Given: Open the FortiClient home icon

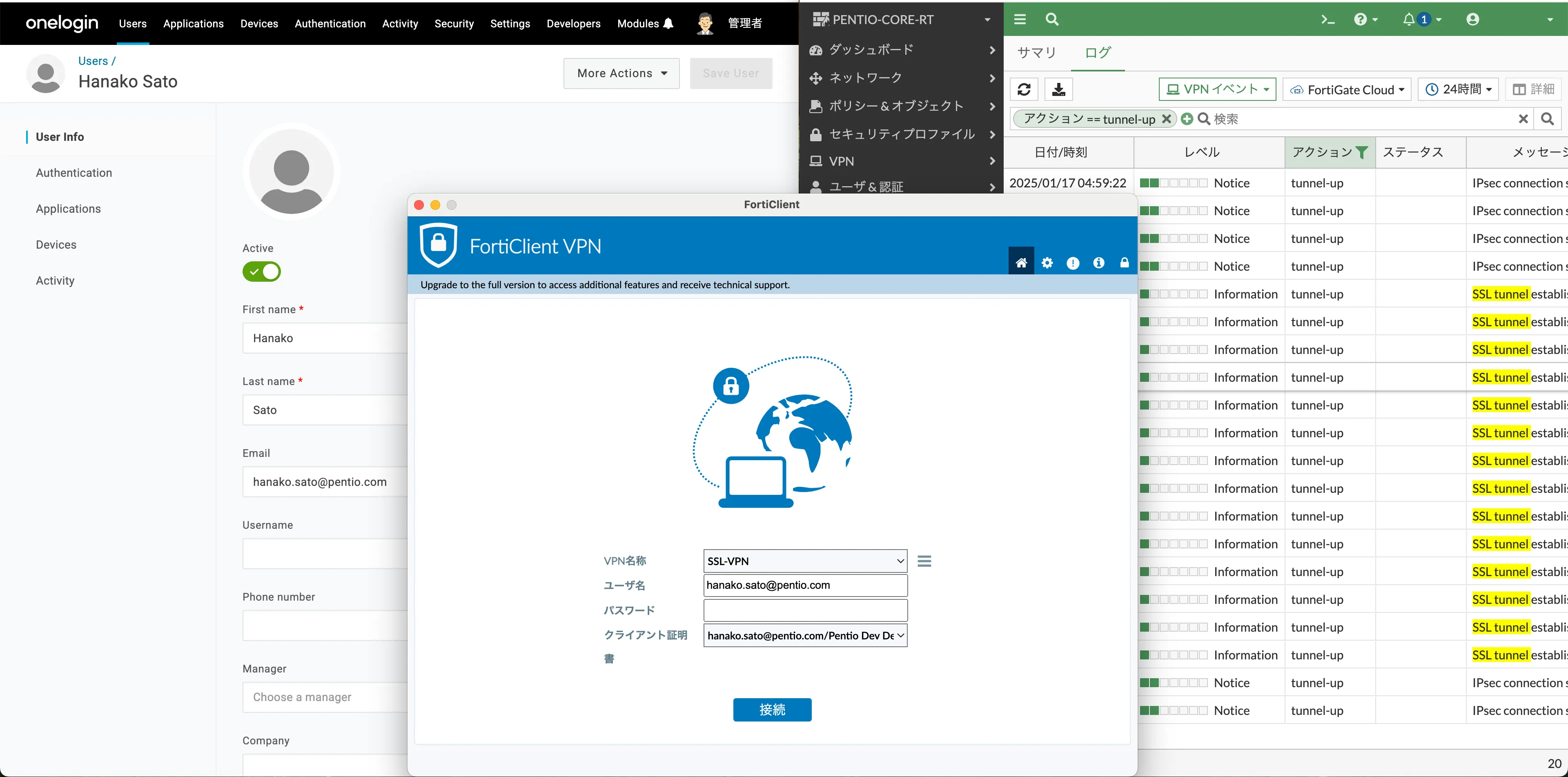Looking at the screenshot, I should tap(1021, 263).
